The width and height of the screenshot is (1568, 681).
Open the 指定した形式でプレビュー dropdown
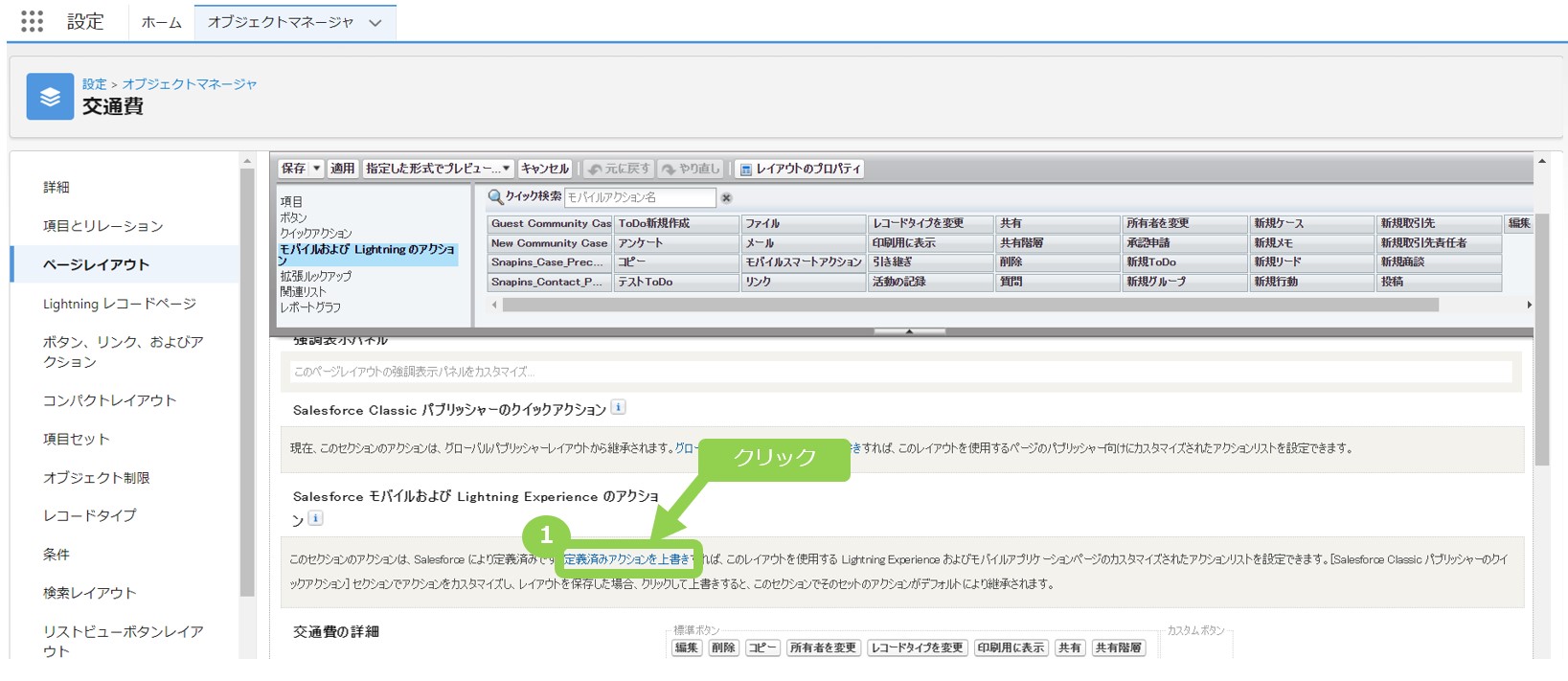pos(438,169)
